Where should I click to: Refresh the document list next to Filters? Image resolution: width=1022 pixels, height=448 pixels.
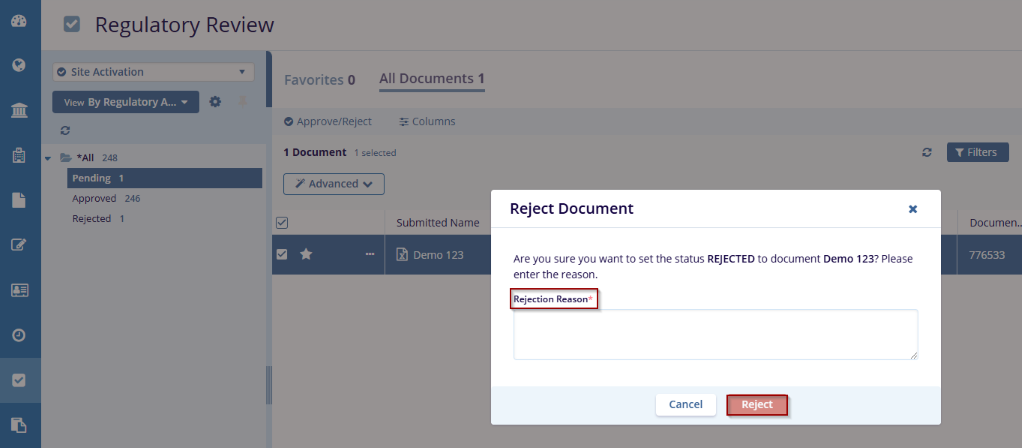[927, 152]
